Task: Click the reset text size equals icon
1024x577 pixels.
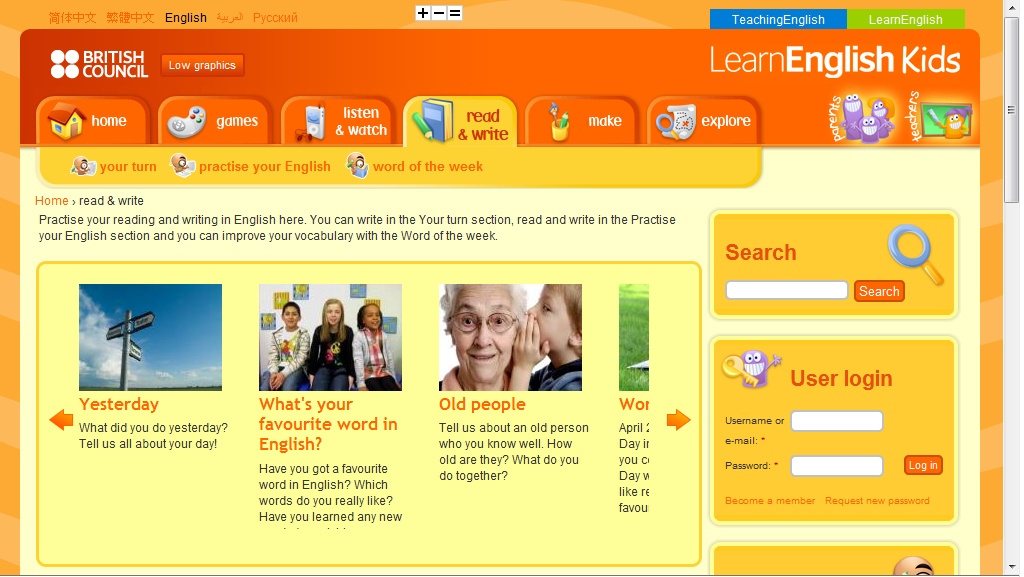Action: [455, 13]
